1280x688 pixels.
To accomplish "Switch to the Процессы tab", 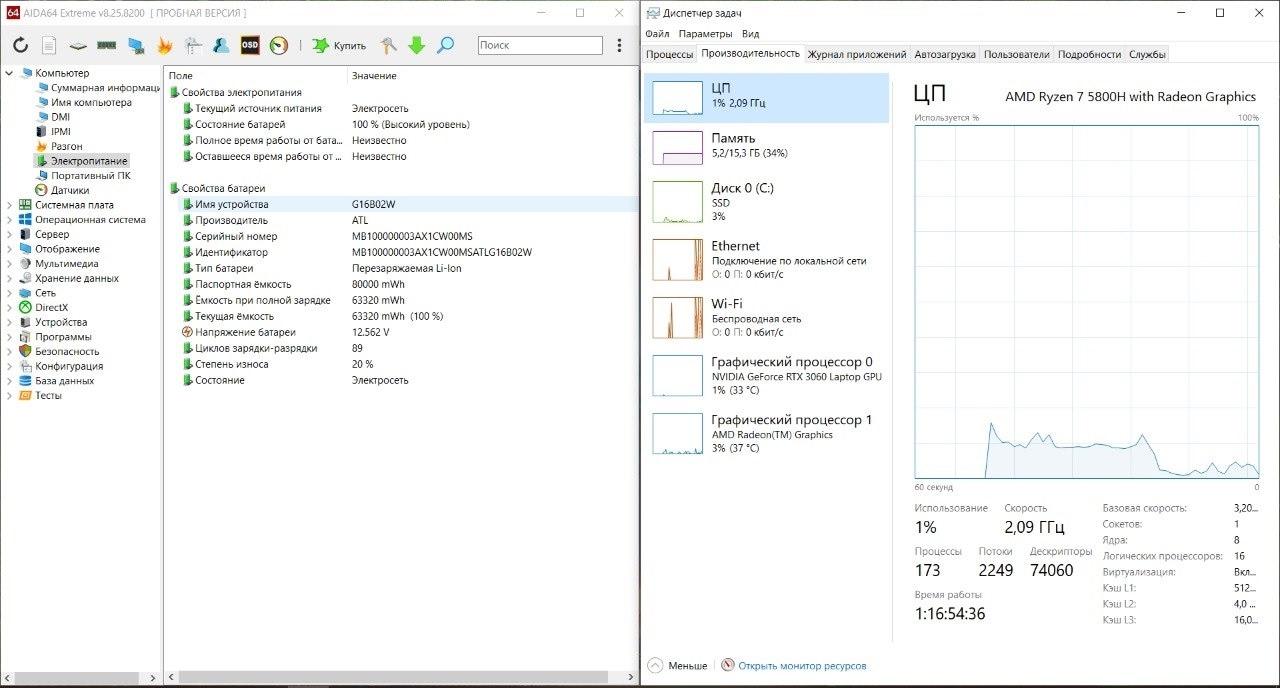I will pos(669,54).
